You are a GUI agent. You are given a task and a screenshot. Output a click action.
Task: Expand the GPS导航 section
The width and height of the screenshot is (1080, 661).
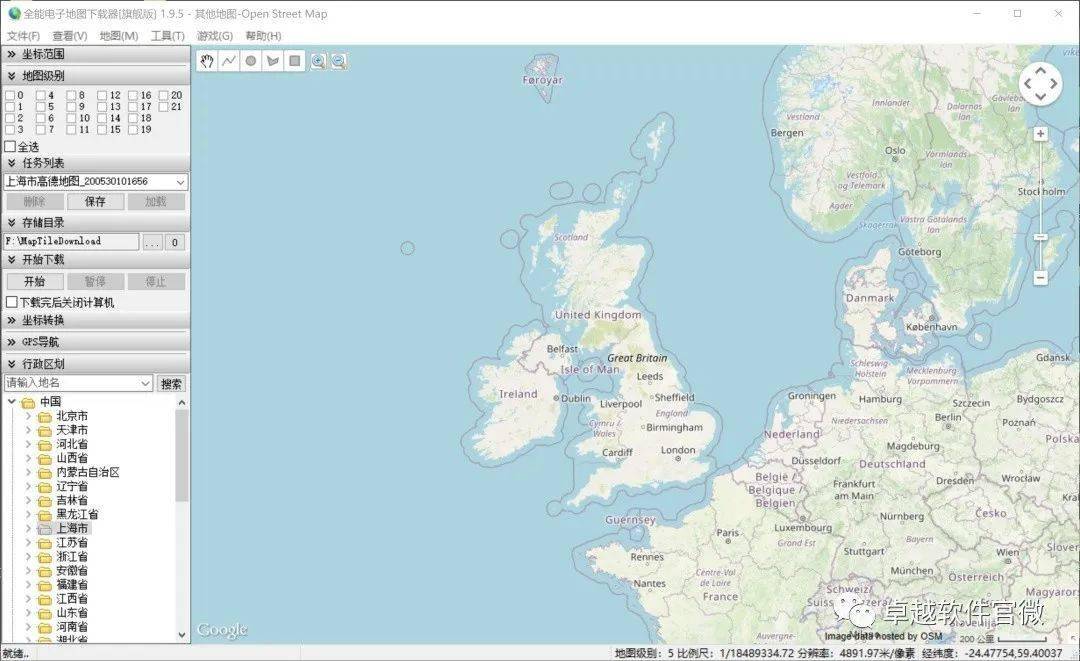click(96, 342)
